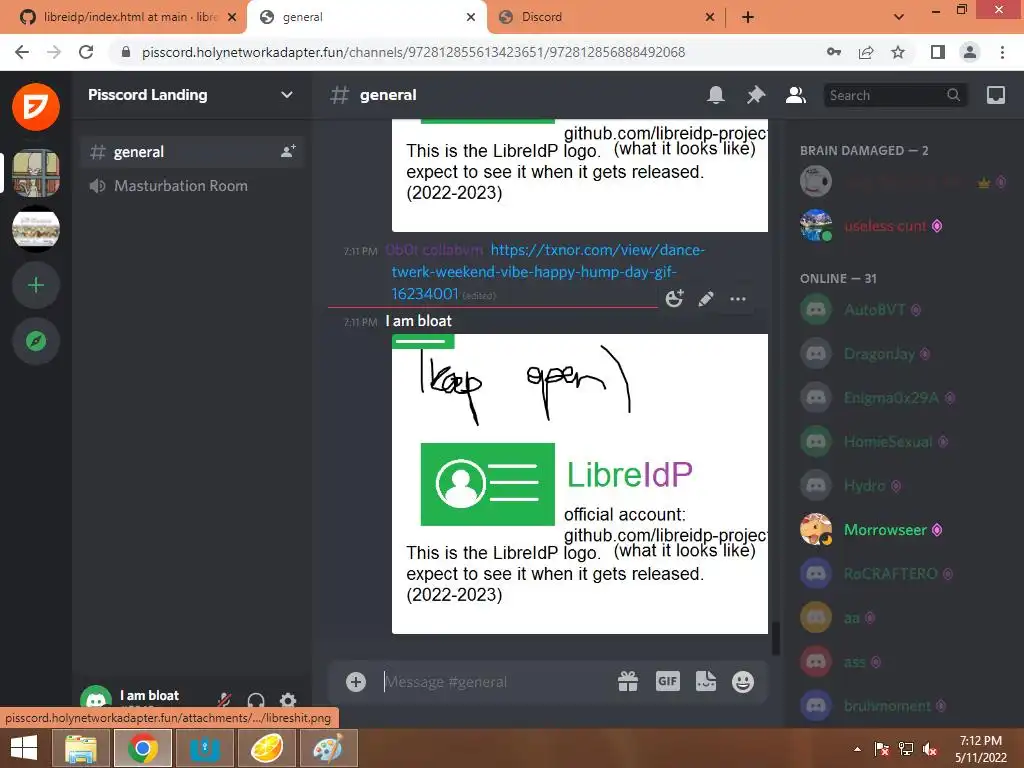This screenshot has height=768, width=1024.
Task: Open the Windows Start button
Action: coord(24,748)
